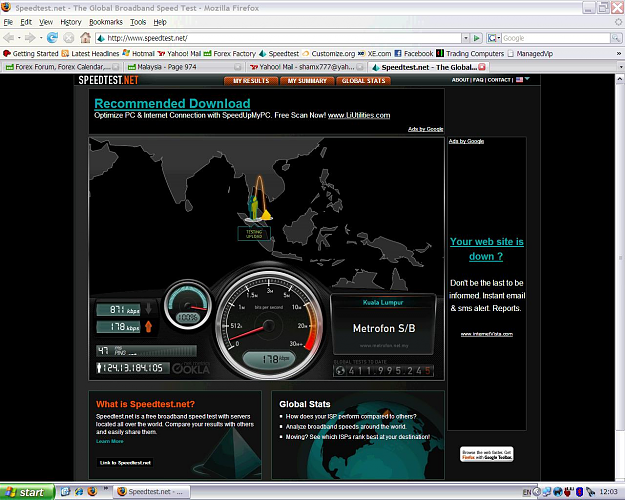Click the green Go arrow beside address bar
Viewport: 625px width, 500px height.
coord(476,38)
